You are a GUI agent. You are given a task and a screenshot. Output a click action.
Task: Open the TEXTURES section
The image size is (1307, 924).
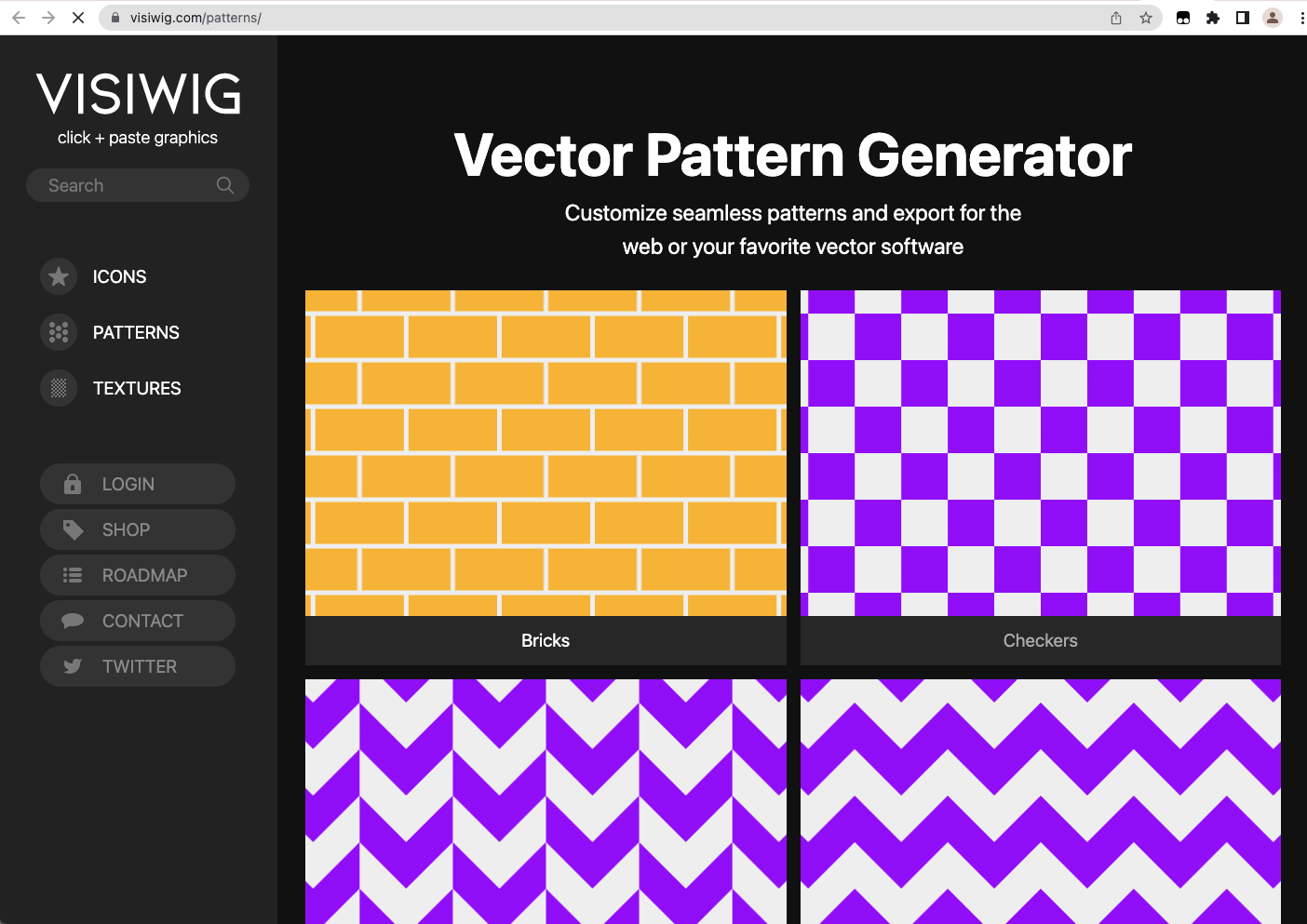(137, 388)
